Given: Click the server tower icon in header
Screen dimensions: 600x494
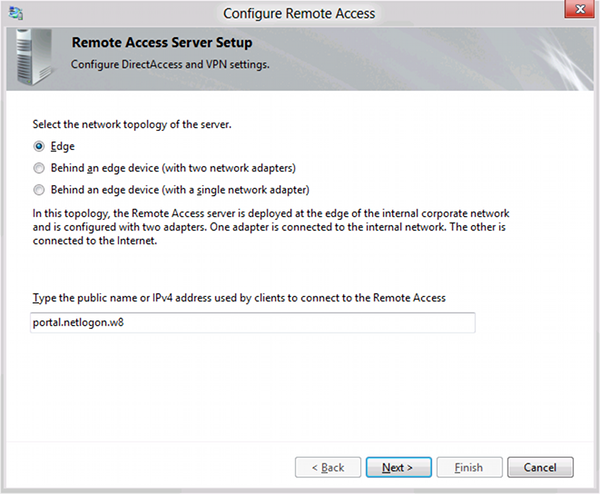Looking at the screenshot, I should pyautogui.click(x=34, y=57).
